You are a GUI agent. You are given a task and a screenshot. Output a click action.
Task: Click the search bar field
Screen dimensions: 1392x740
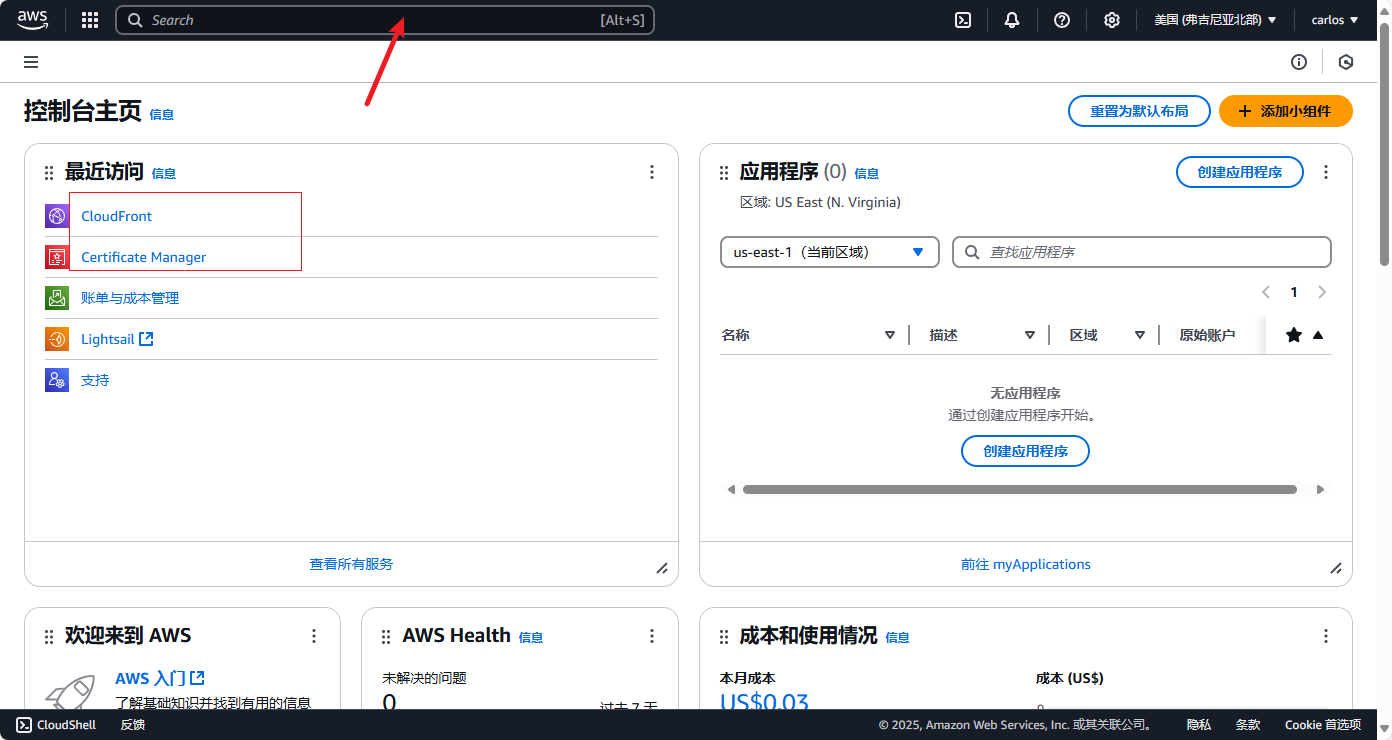385,20
